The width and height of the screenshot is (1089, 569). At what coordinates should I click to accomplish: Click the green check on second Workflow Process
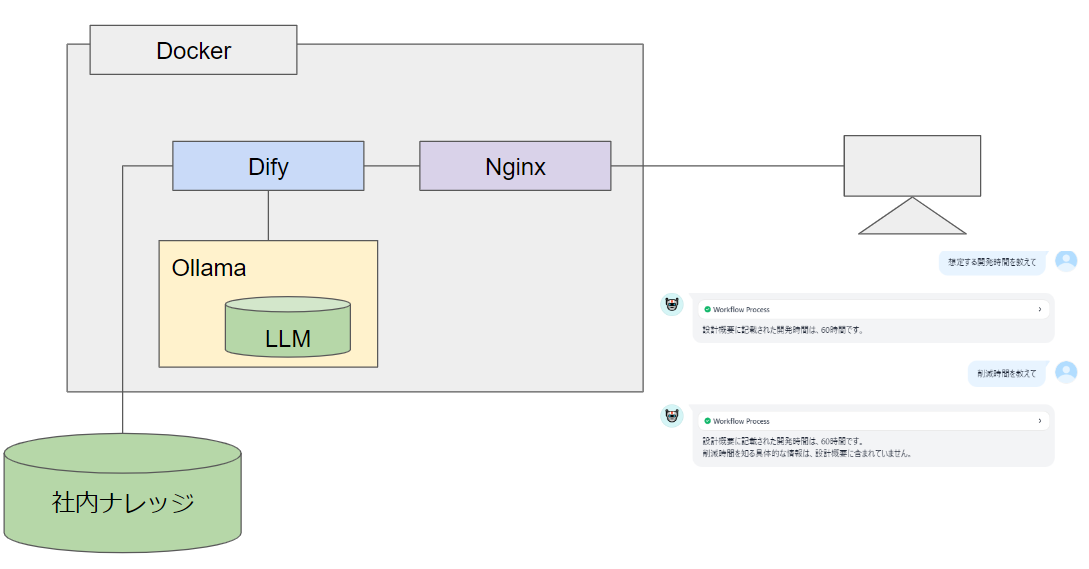[707, 422]
